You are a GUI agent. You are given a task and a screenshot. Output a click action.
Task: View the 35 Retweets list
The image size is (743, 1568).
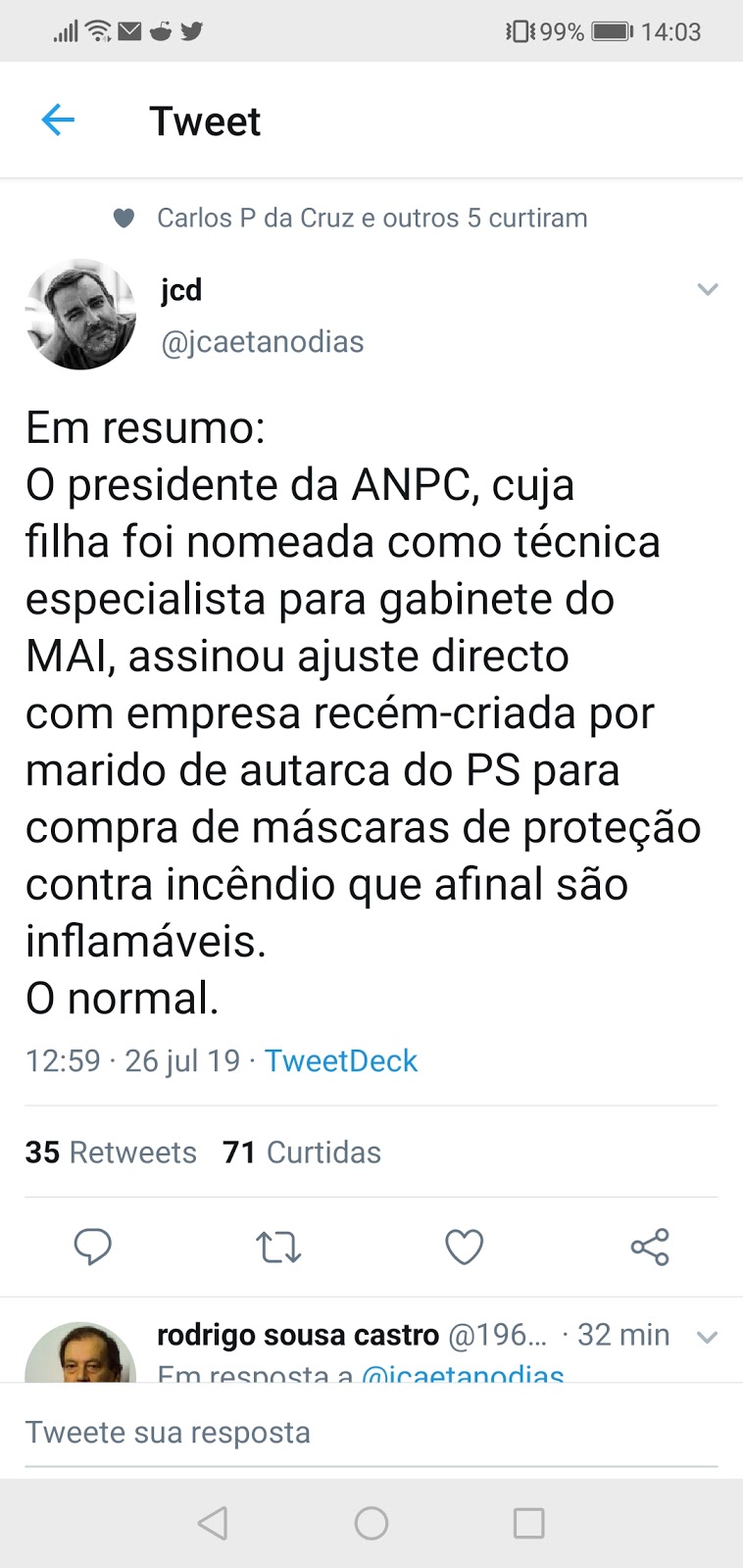tap(111, 1151)
